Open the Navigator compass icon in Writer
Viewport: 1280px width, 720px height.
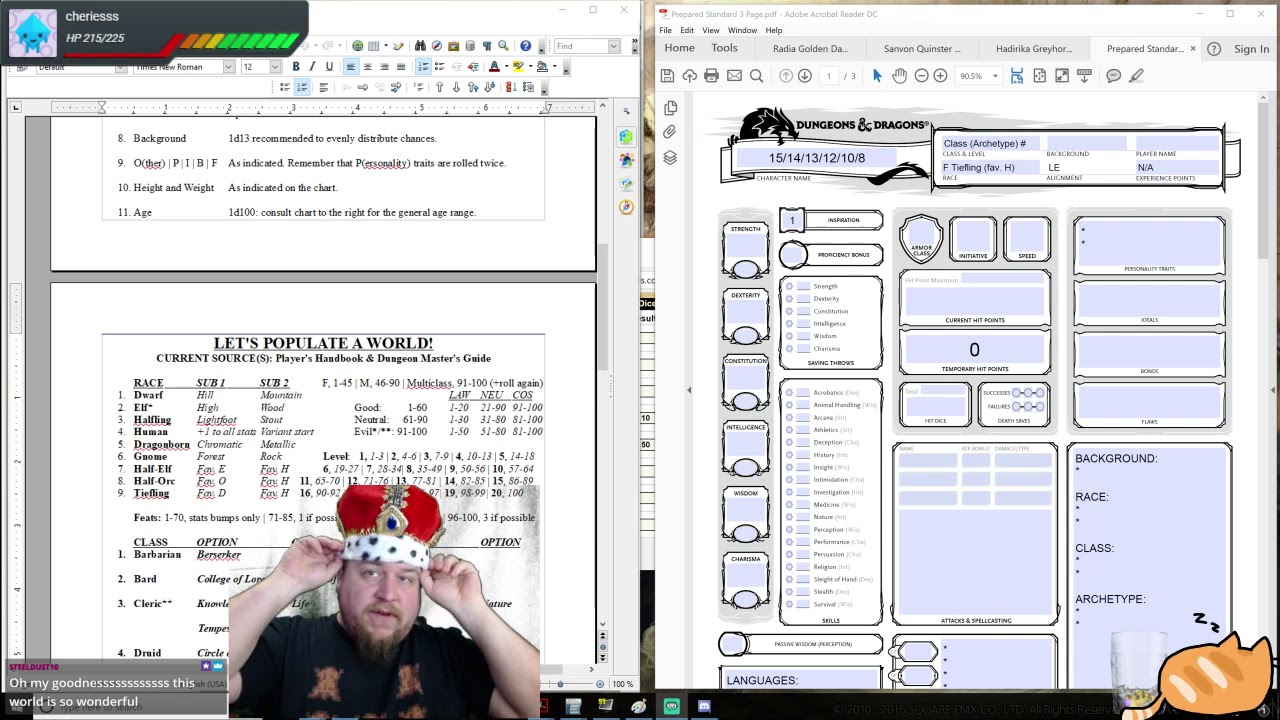coord(437,46)
